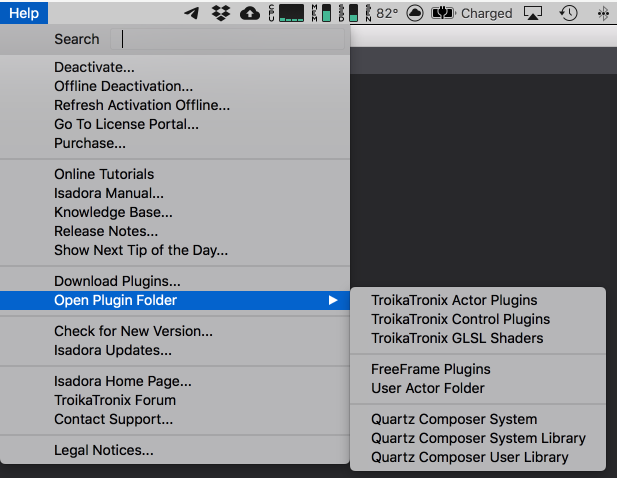Open Isadora Home Page...
Viewport: 617px width, 478px height.
click(x=175, y=381)
